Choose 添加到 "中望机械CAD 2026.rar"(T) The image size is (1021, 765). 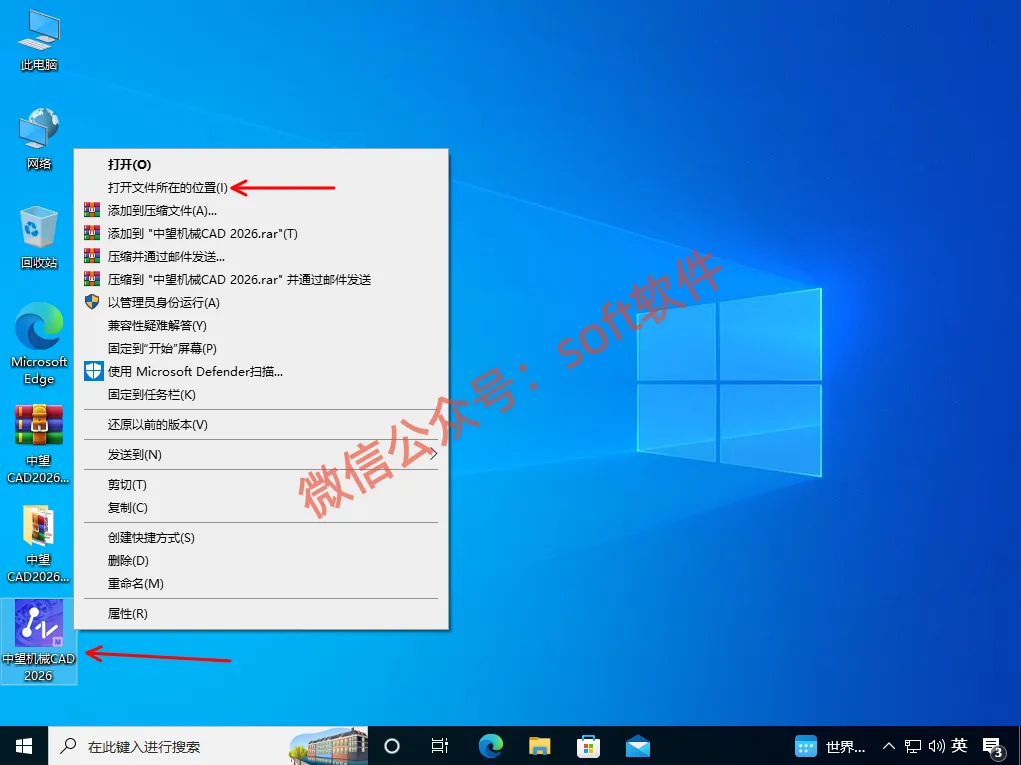coord(260,234)
